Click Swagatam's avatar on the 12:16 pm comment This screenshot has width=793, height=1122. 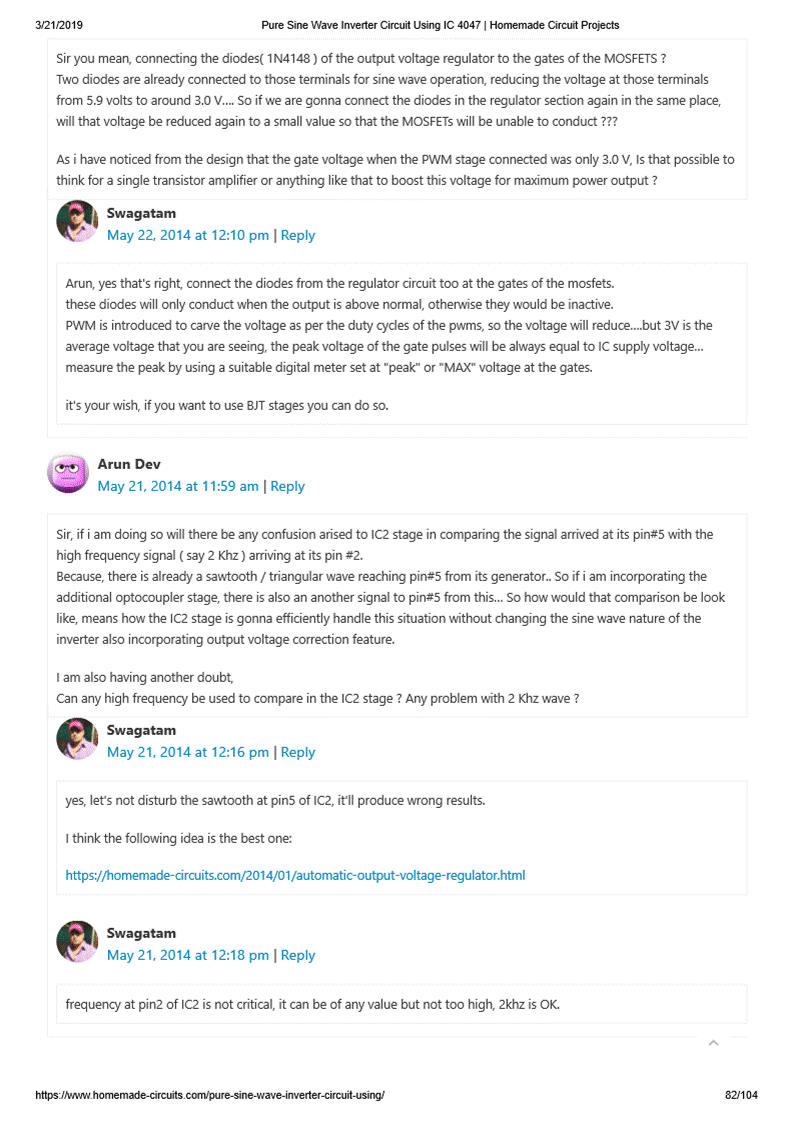click(77, 738)
